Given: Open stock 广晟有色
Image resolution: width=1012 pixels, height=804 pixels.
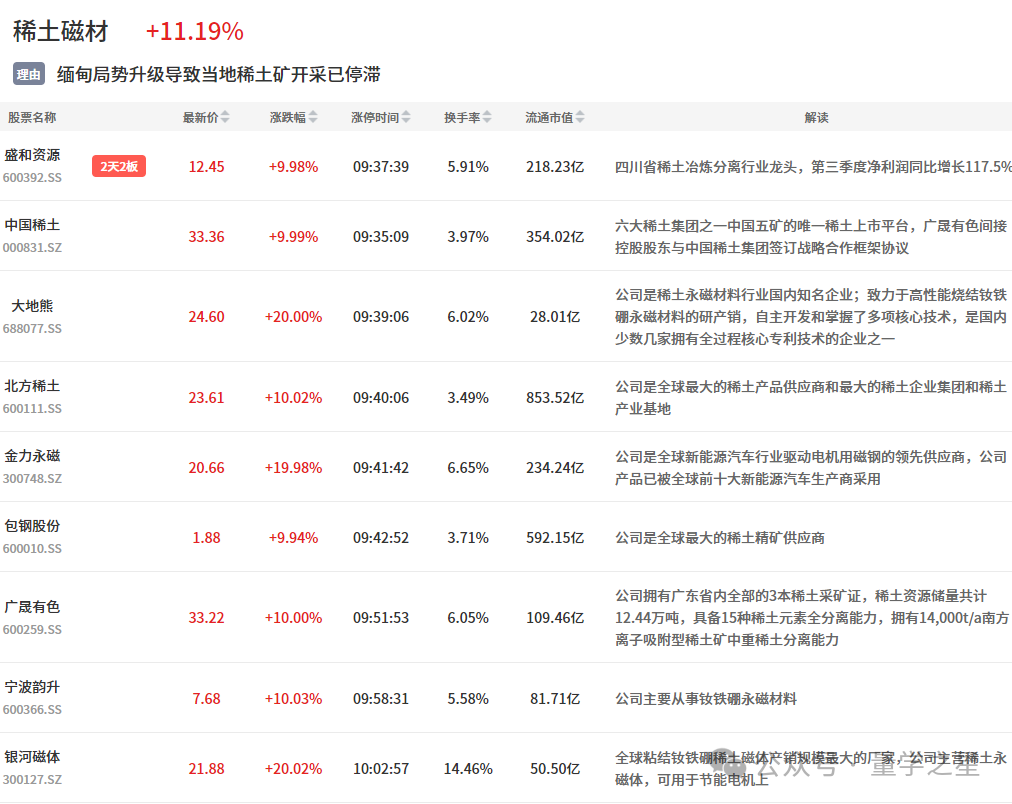Looking at the screenshot, I should click(32, 607).
